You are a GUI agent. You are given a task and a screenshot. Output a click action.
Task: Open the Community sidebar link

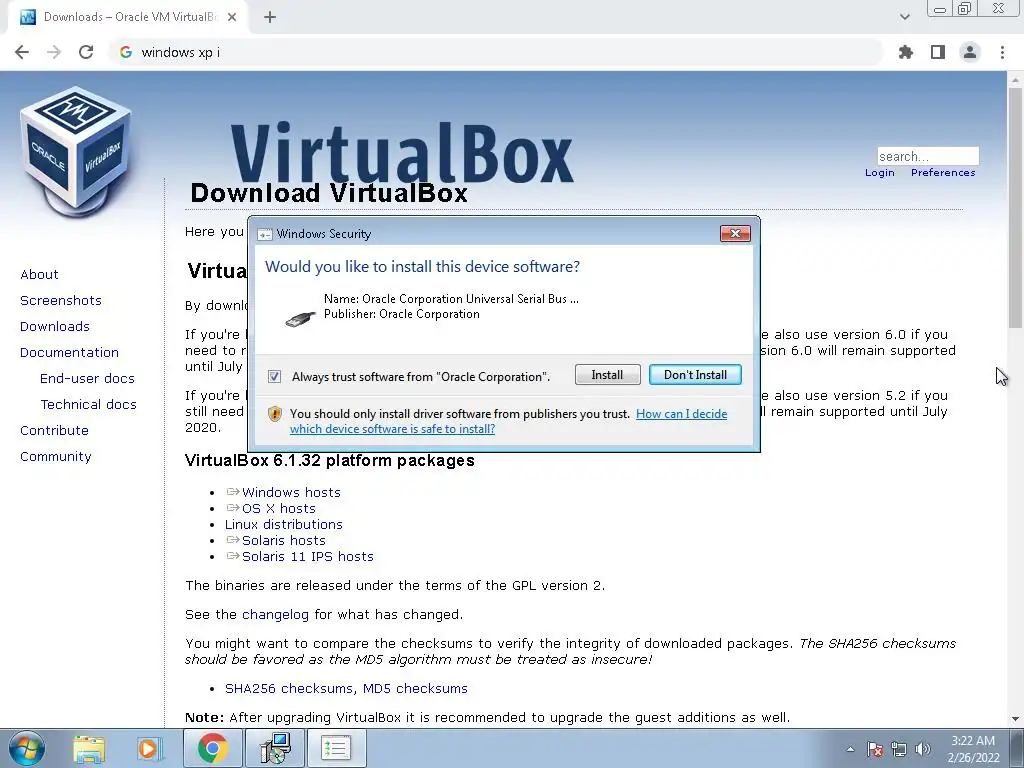56,457
